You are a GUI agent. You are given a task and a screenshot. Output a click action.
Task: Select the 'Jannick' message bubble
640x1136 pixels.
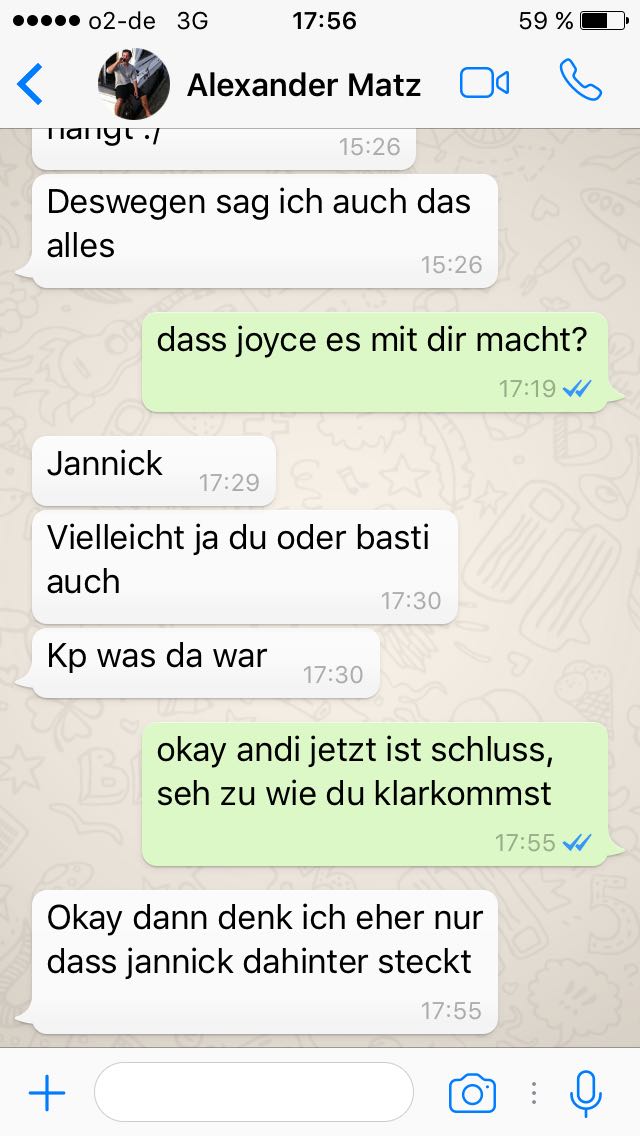click(x=154, y=471)
